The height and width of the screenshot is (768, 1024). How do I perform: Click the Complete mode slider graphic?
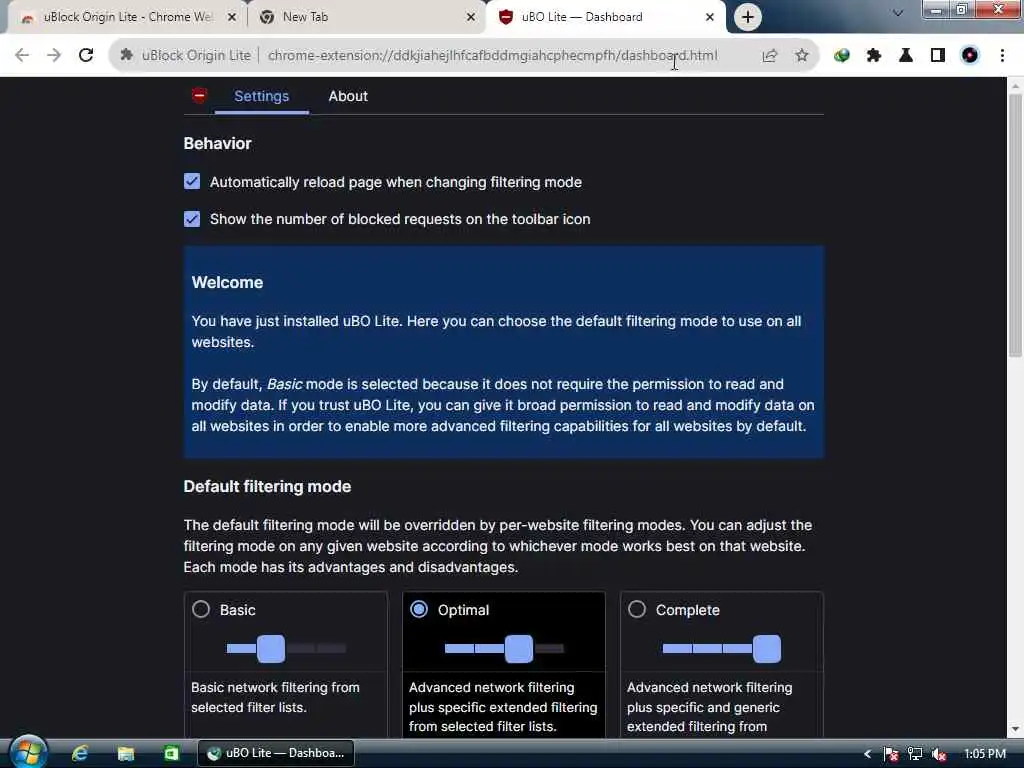pos(722,648)
